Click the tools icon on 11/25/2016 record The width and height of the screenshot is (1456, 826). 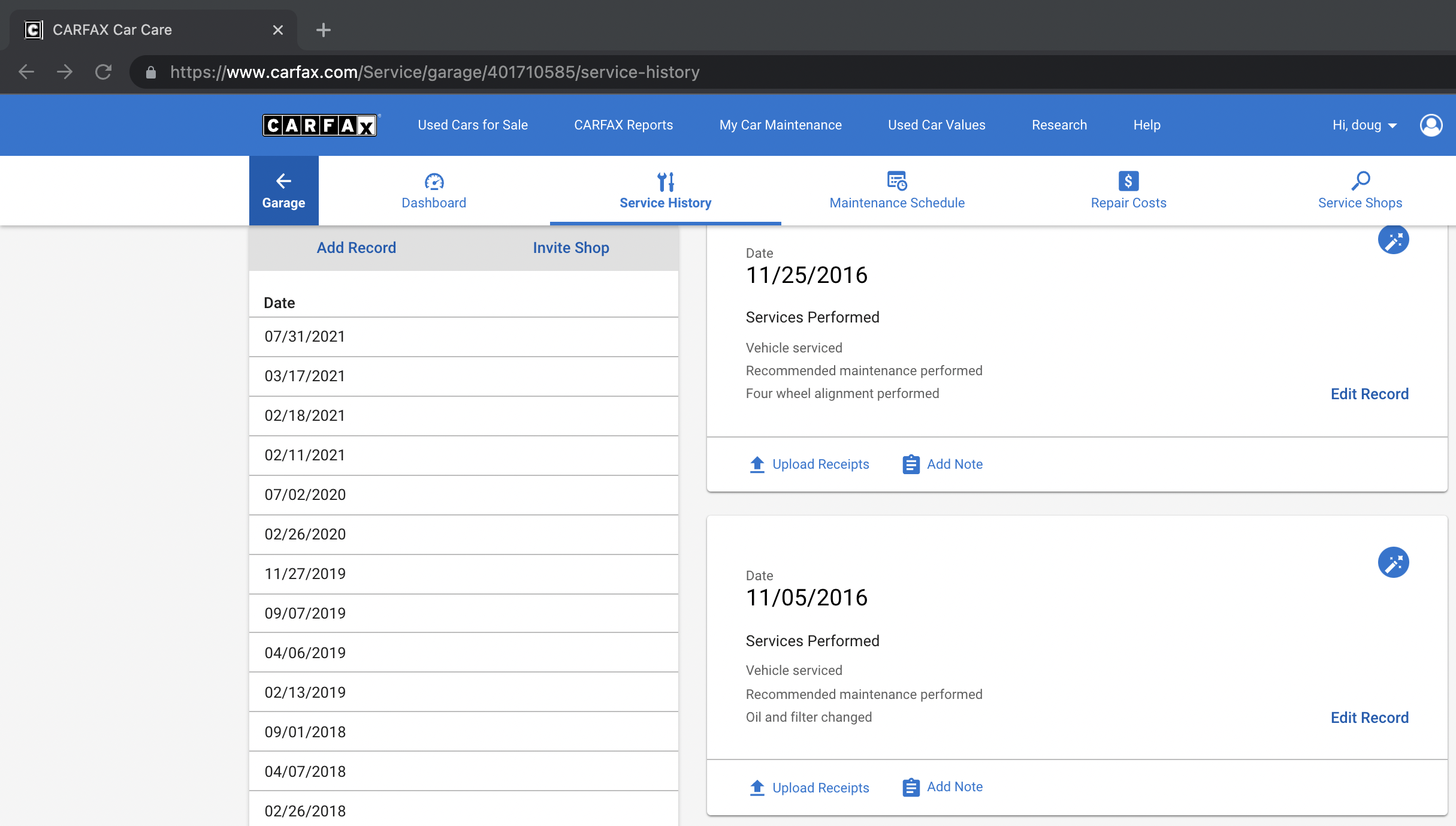pos(1393,240)
